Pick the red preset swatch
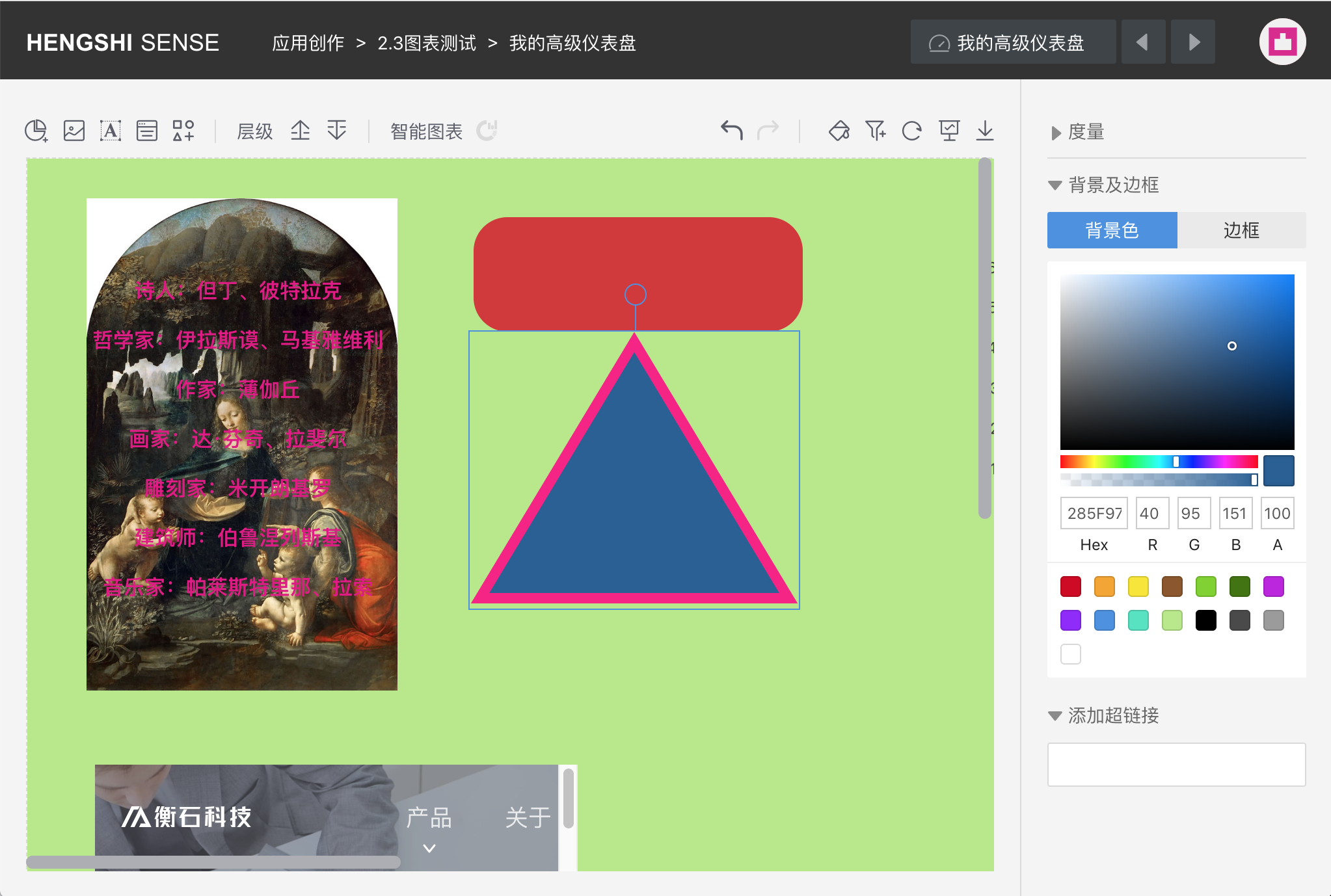 1071,586
